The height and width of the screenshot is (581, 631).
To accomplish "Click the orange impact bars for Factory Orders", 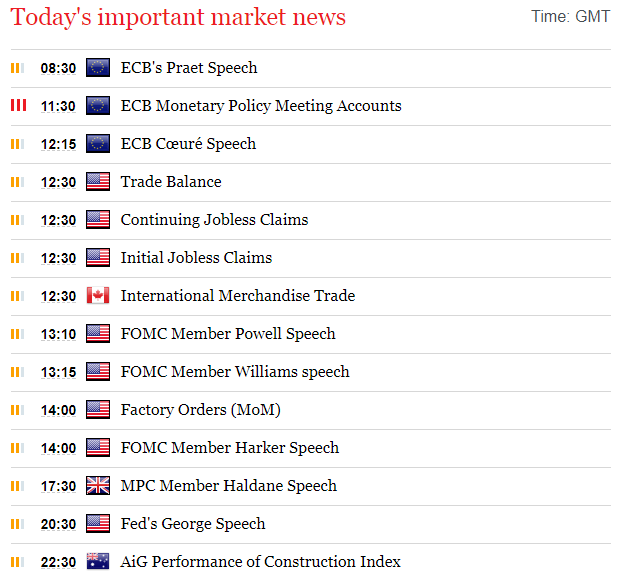I will pyautogui.click(x=17, y=410).
